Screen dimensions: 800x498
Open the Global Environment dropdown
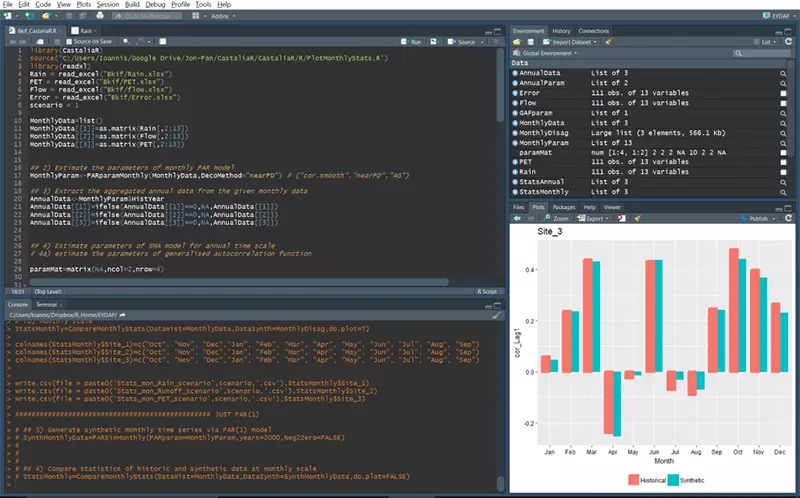pyautogui.click(x=548, y=53)
